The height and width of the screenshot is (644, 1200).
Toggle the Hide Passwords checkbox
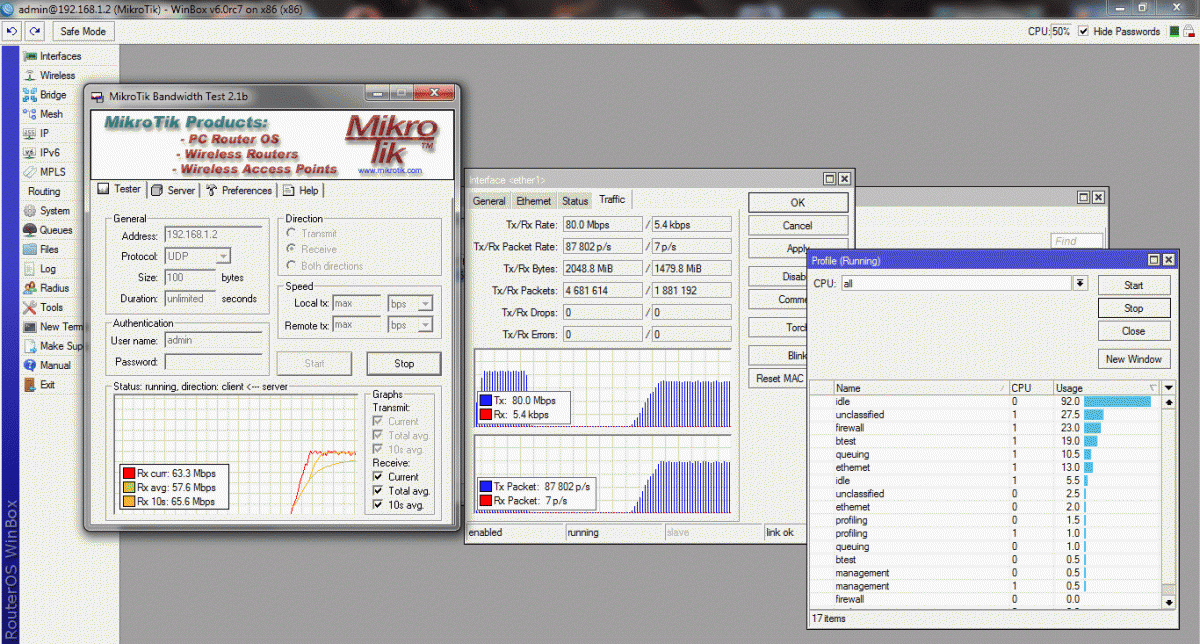1084,32
